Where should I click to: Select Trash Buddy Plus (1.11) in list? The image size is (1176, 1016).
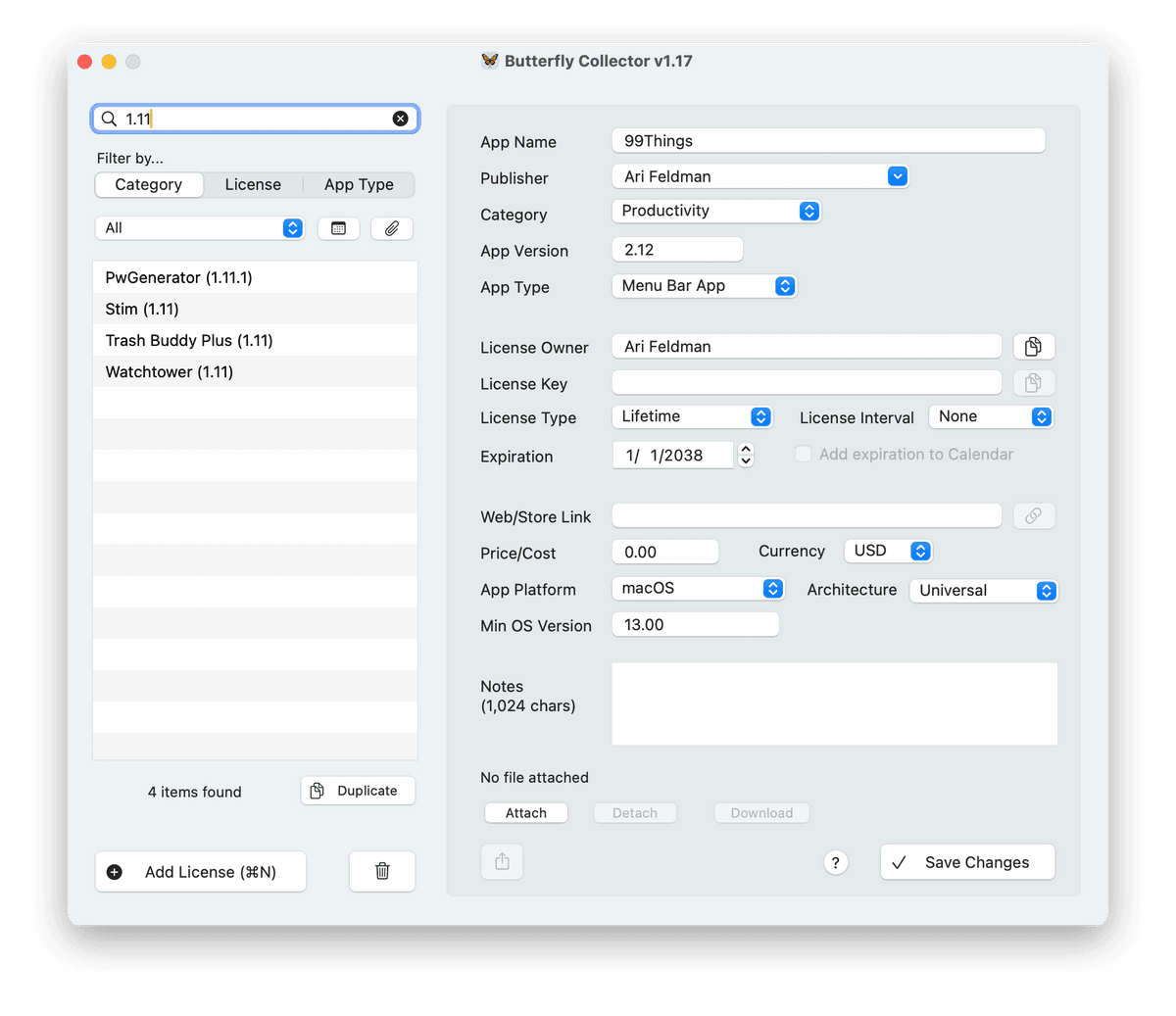point(189,341)
